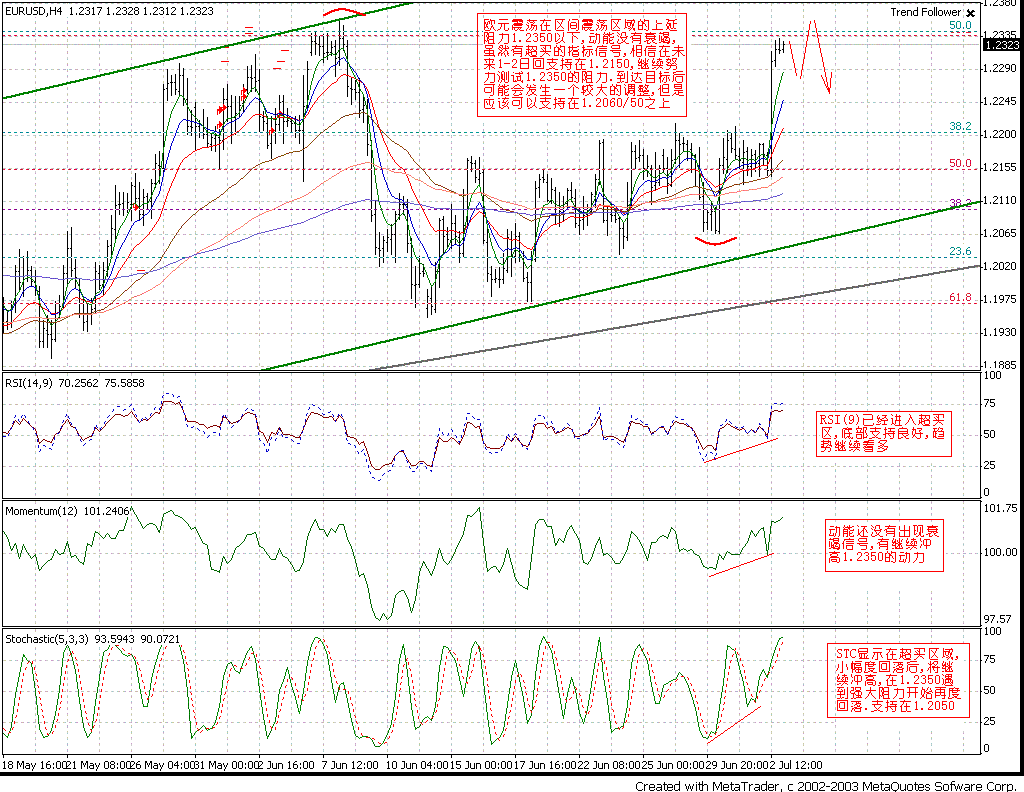Image resolution: width=1024 pixels, height=792 pixels.
Task: Click the 1.1930 price axis label
Action: pyautogui.click(x=1000, y=332)
